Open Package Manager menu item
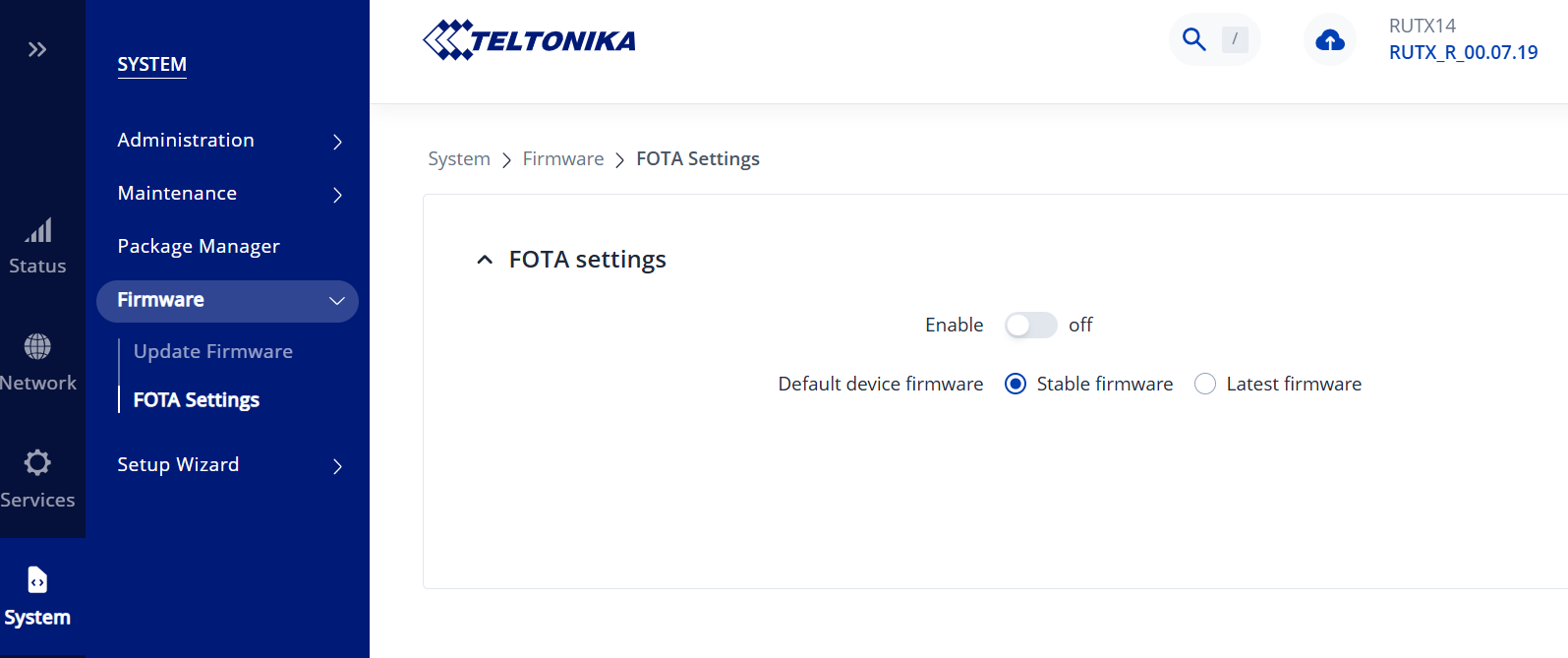 click(x=199, y=246)
